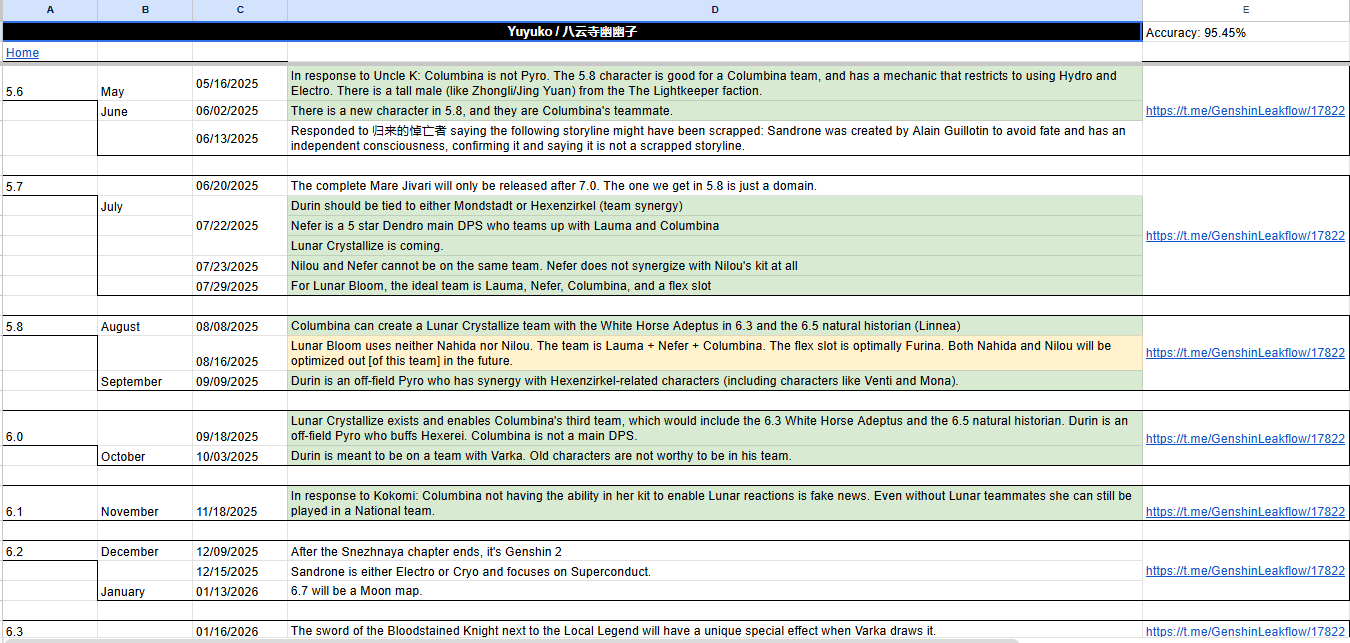Click the 'October' month cell
Viewport: 1350px width, 643px height.
click(145, 456)
